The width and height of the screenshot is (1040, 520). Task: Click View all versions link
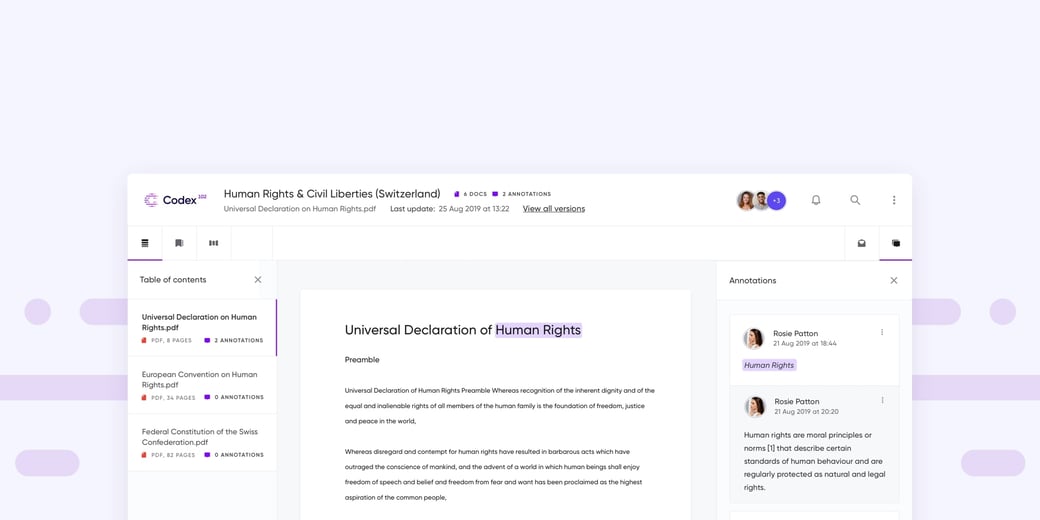(553, 209)
